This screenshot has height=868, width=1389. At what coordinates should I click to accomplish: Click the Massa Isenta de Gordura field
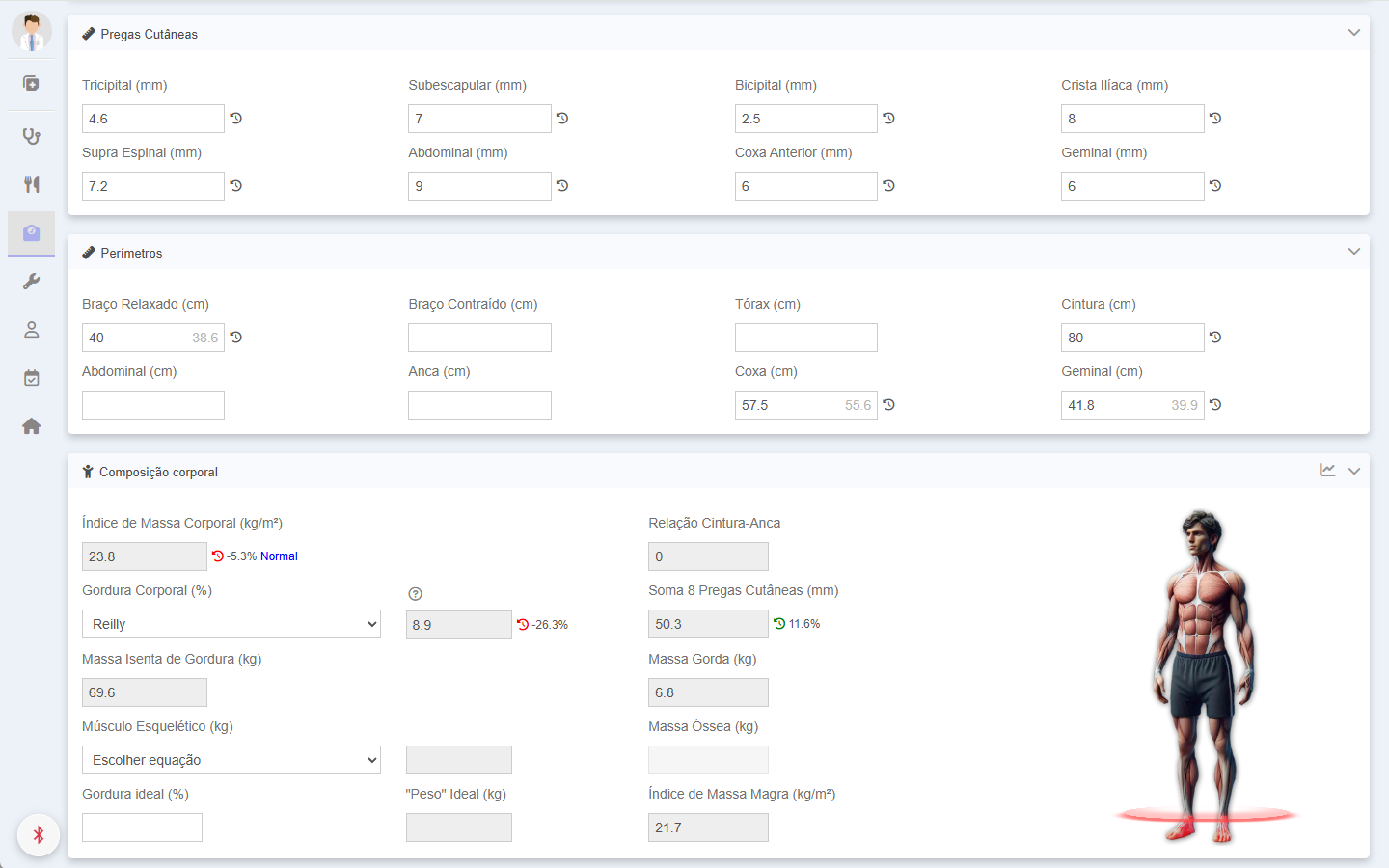145,692
